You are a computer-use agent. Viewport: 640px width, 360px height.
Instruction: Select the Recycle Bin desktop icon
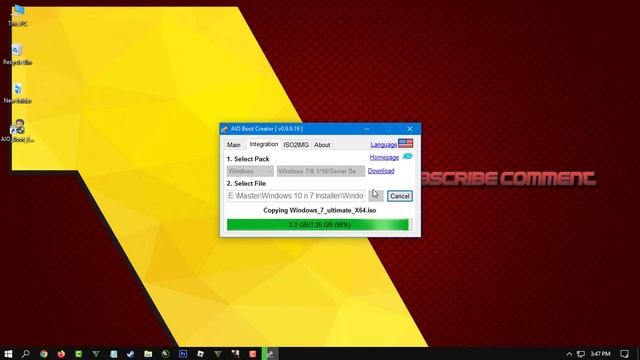pyautogui.click(x=17, y=54)
